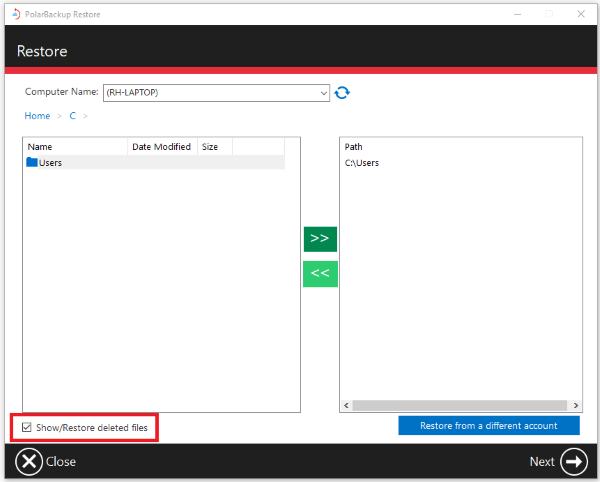The image size is (600, 482).
Task: Select the Users folder icon
Action: click(x=32, y=162)
